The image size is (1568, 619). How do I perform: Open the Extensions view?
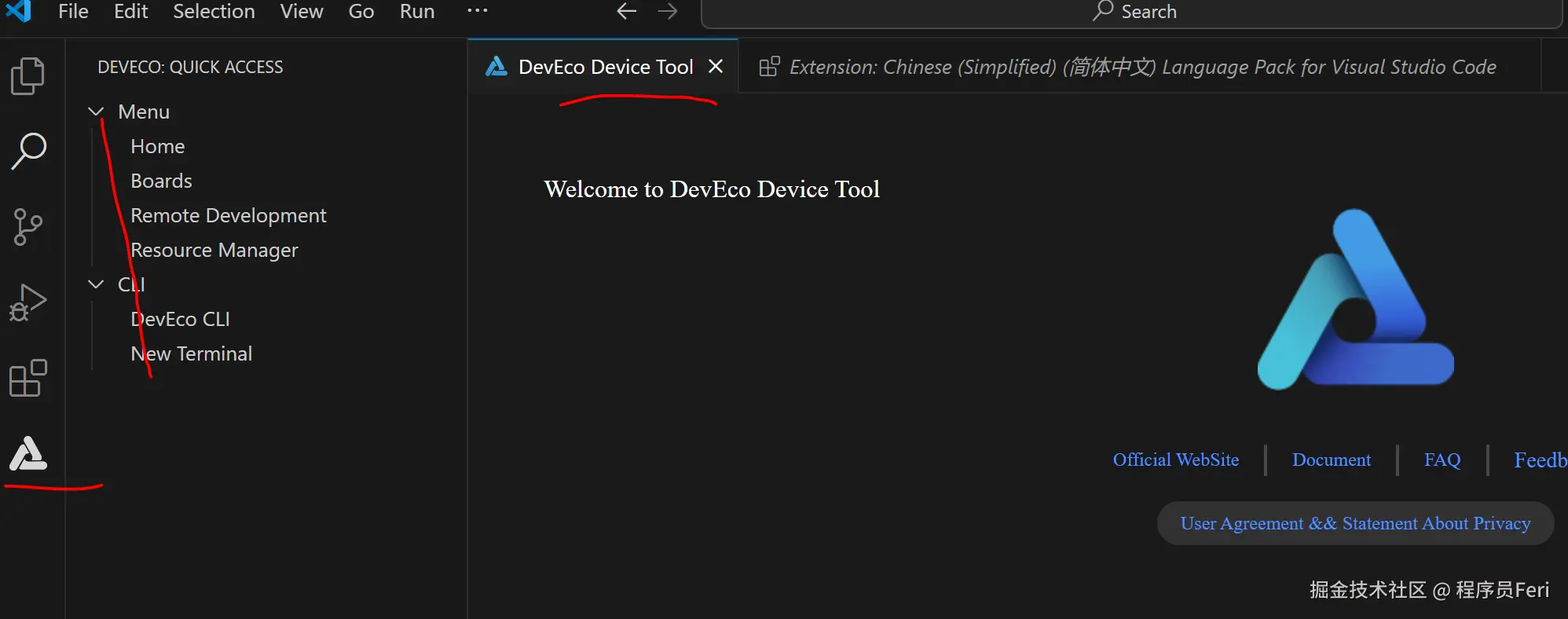click(x=28, y=379)
